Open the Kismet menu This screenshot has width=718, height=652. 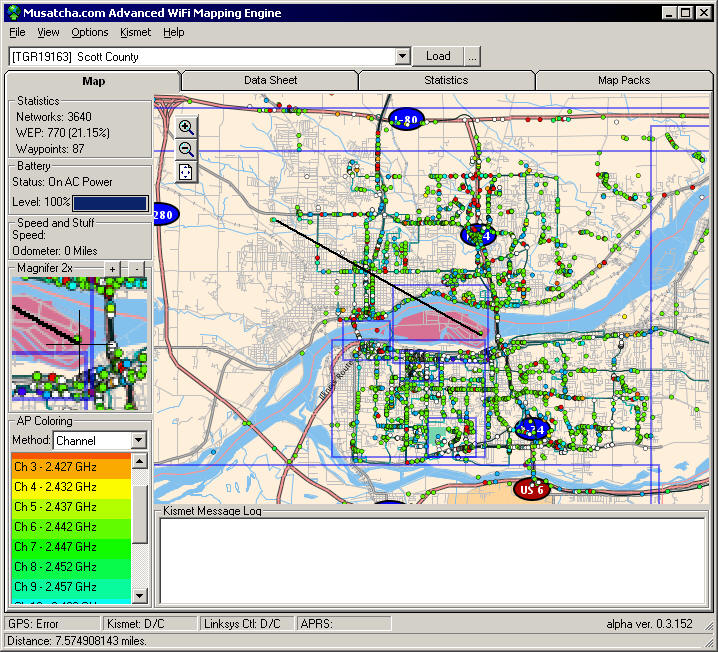click(135, 32)
